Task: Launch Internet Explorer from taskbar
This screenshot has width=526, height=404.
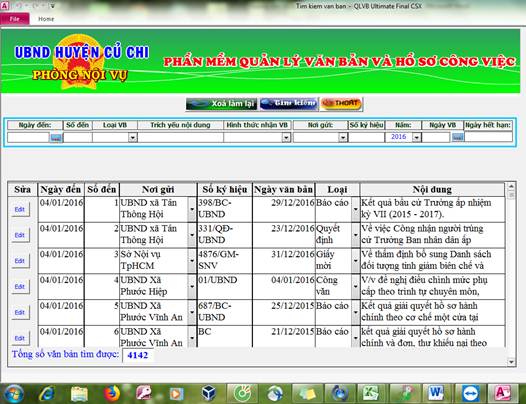Action: [x=46, y=394]
